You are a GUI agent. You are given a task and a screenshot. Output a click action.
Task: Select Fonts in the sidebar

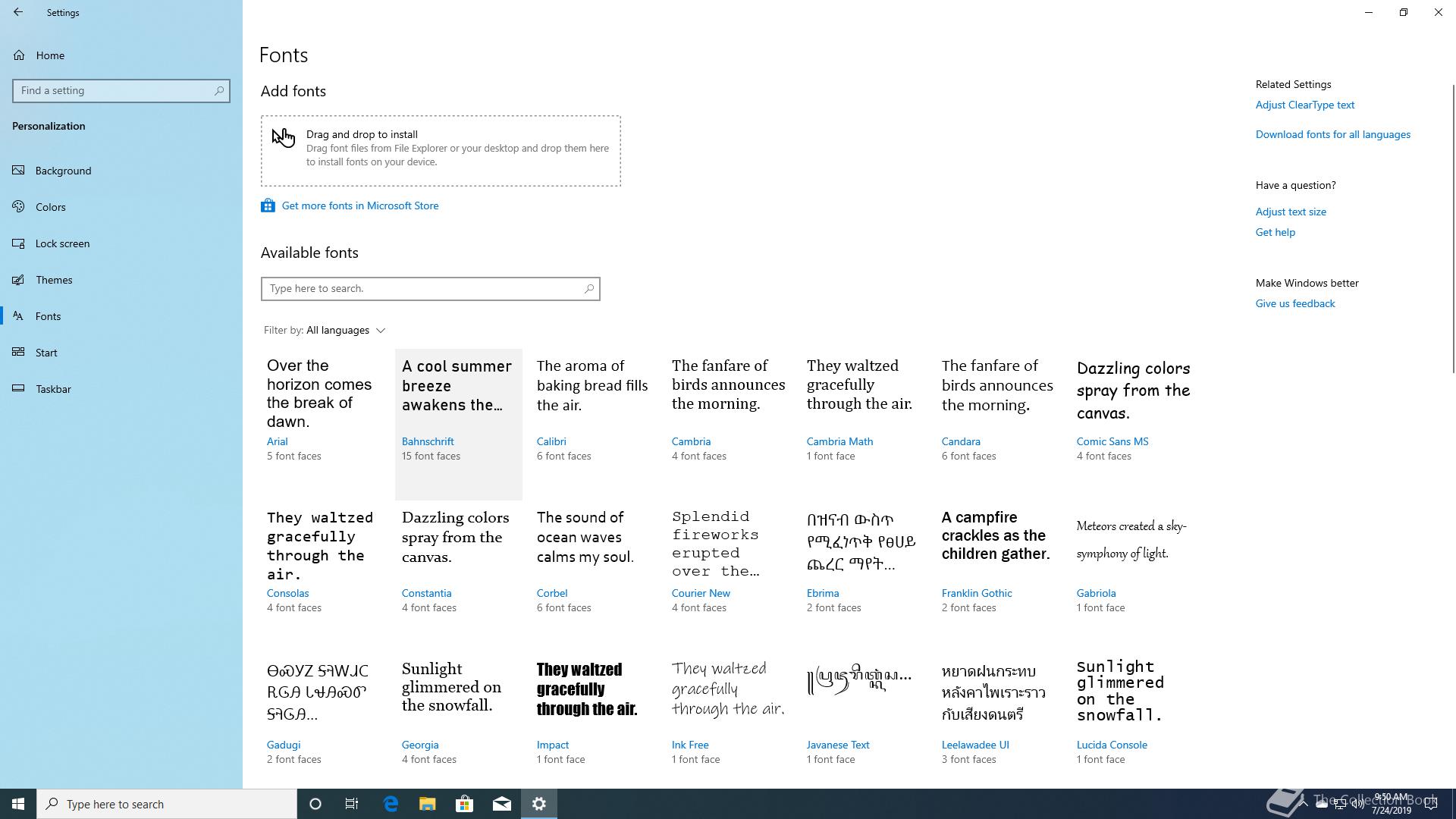pyautogui.click(x=121, y=316)
